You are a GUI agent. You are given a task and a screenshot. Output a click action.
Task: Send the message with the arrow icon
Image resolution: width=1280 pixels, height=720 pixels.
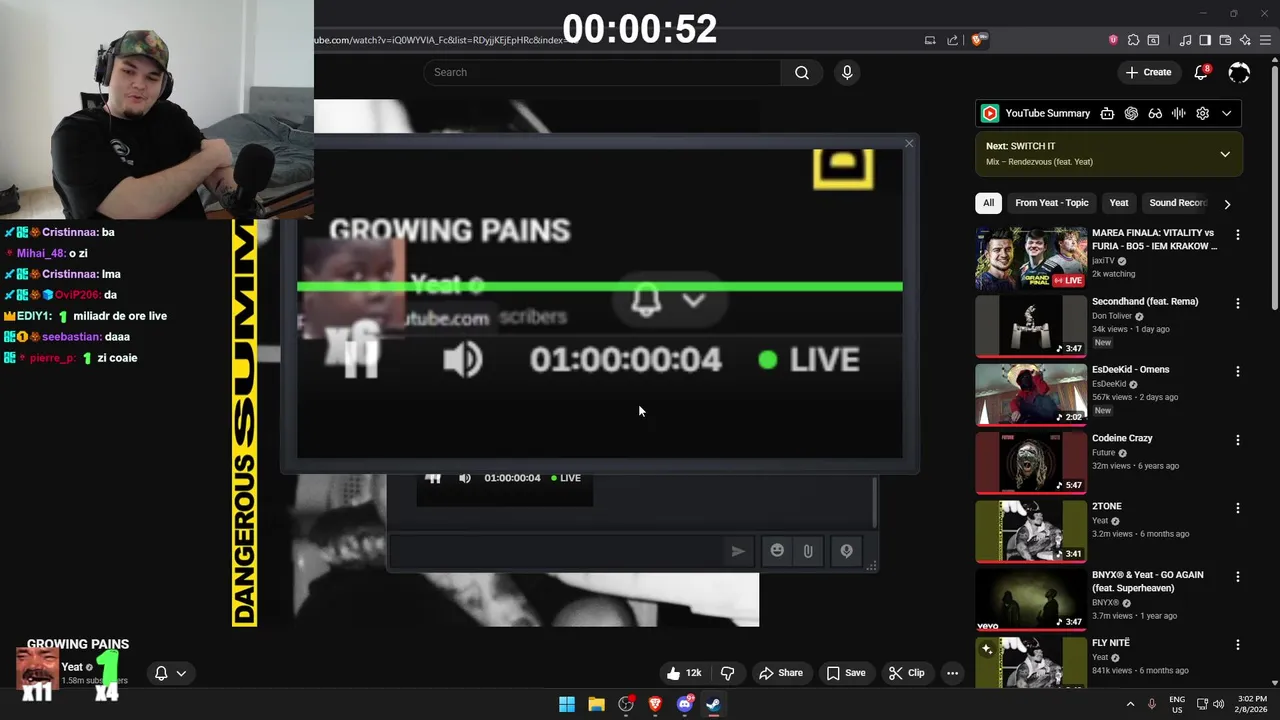click(x=738, y=551)
